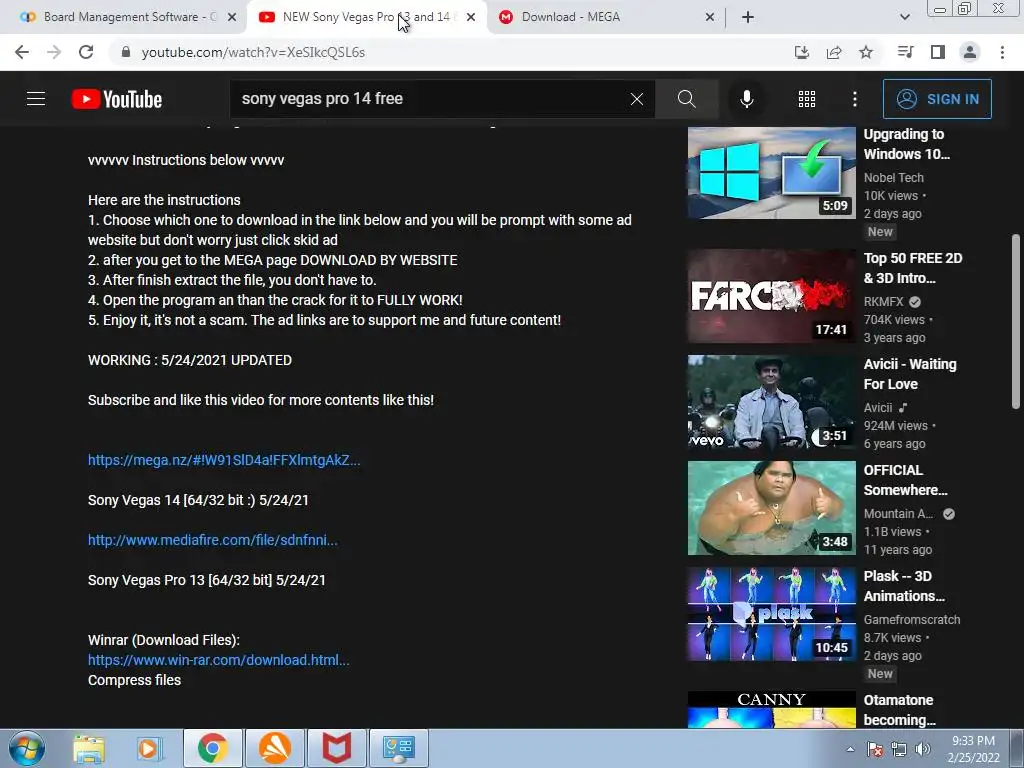
Task: Click the browser forward arrow
Action: pos(54,52)
